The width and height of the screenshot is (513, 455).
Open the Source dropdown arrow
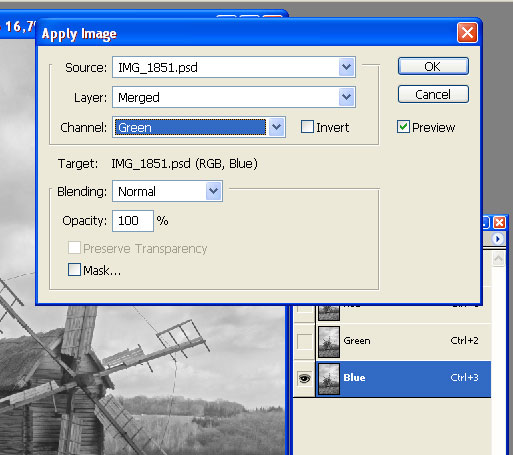pos(346,67)
